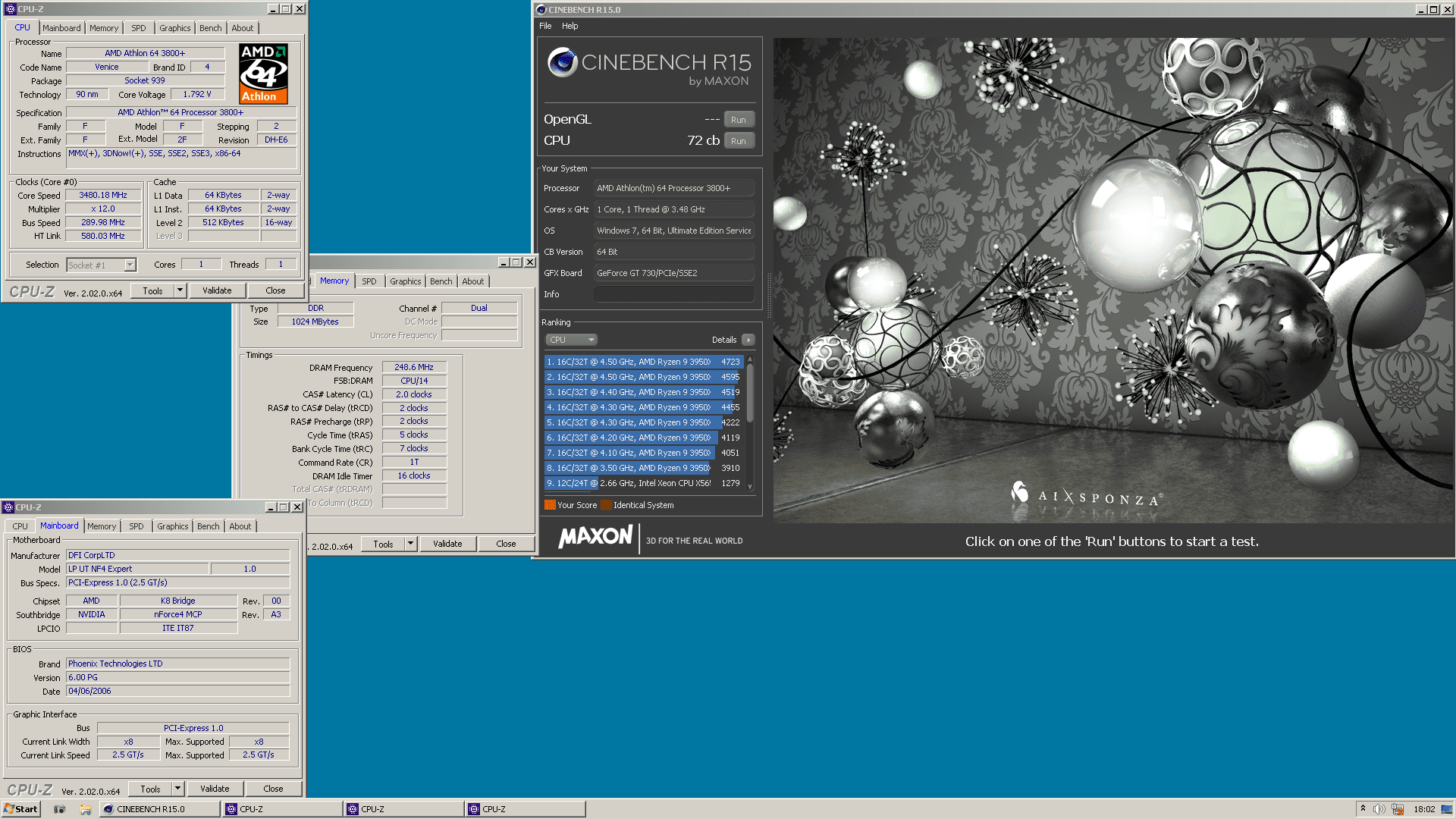Click the Aixsponza logo in the render view
The image size is (1456, 819).
(x=1086, y=495)
